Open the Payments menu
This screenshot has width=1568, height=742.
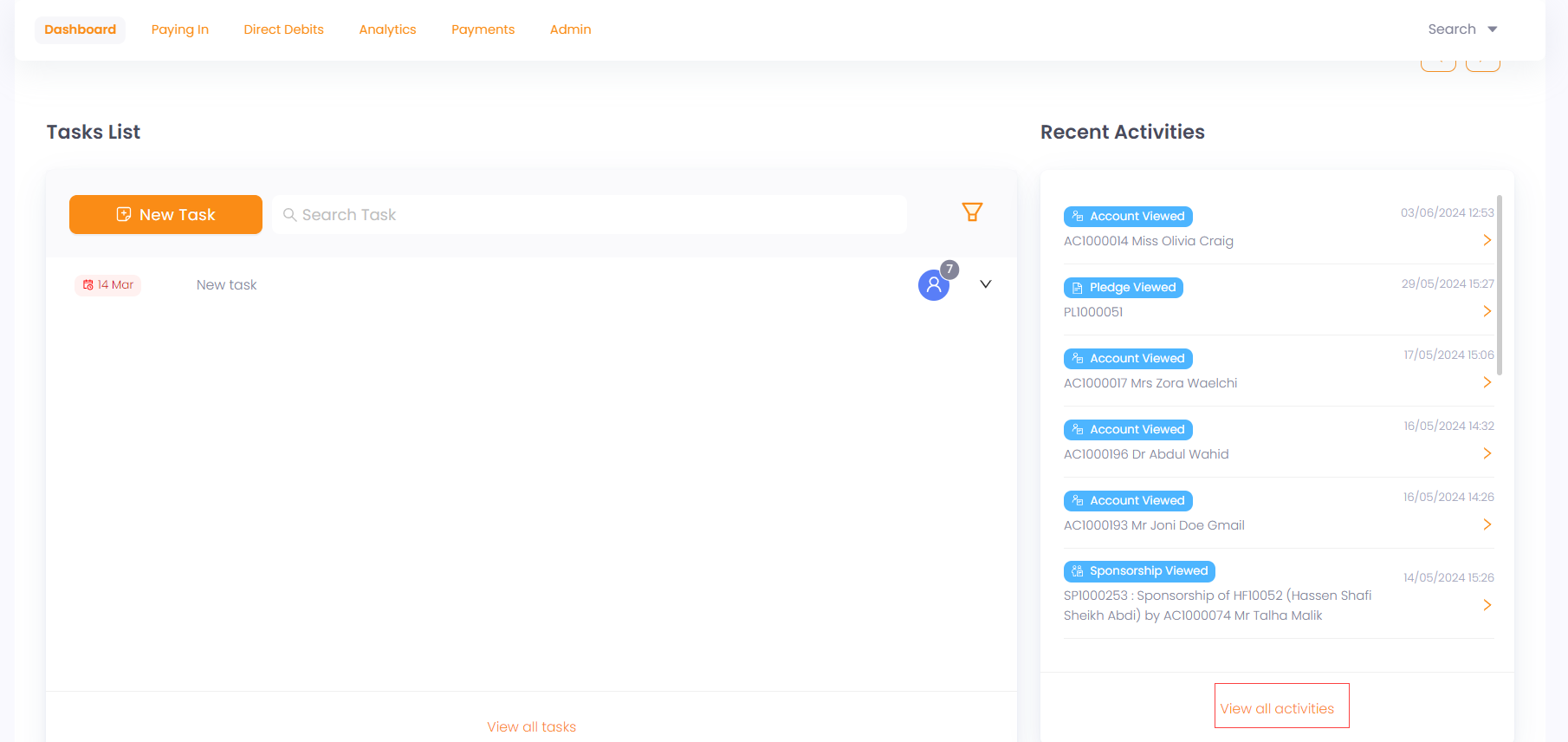(x=483, y=29)
